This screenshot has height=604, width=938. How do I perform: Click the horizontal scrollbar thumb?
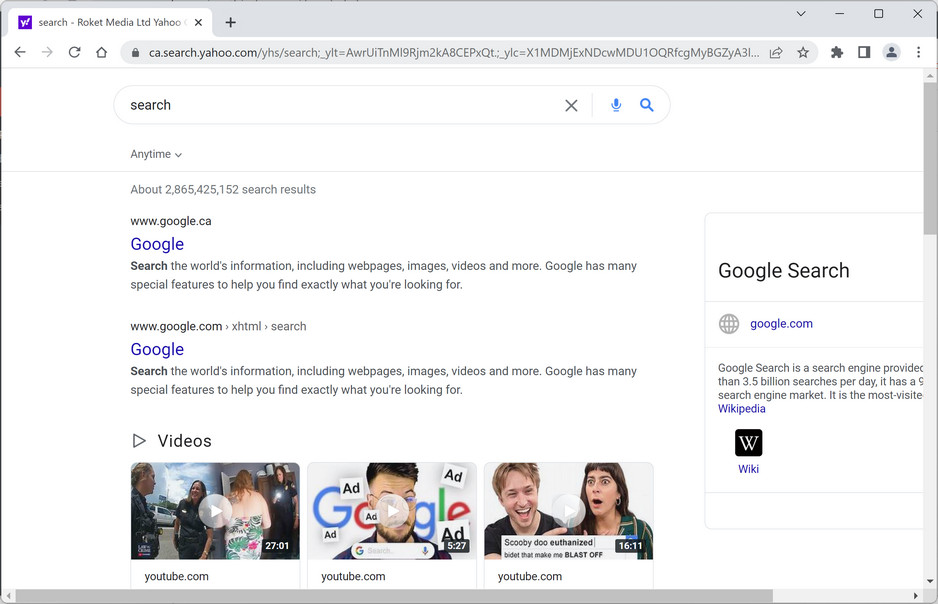[394, 596]
